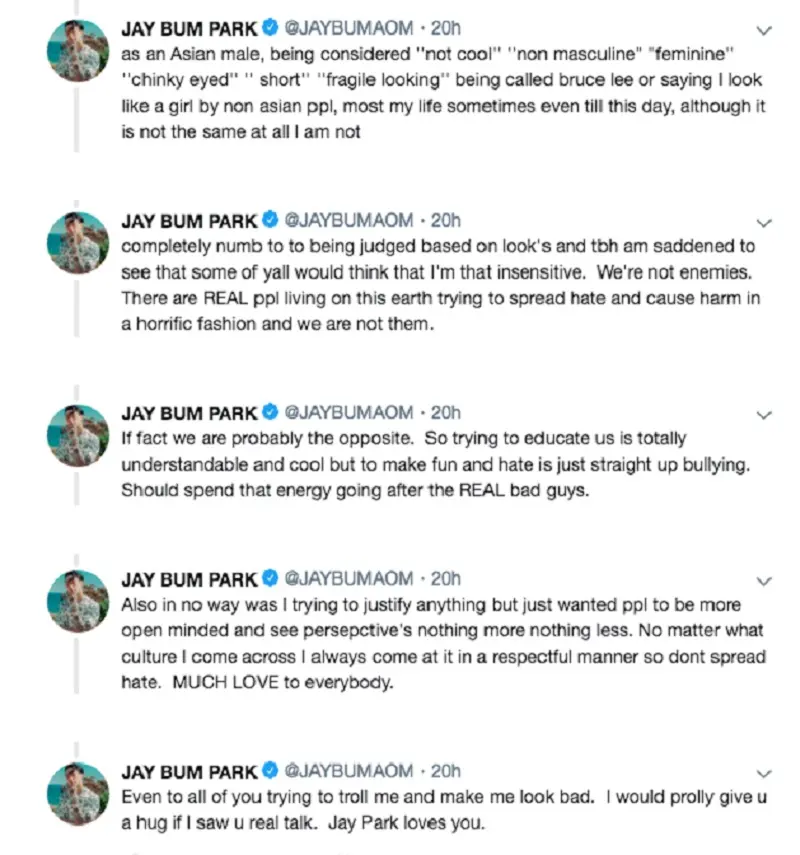Open the 20h timestamp on the 'If fact we are' tweet
The width and height of the screenshot is (800, 855).
pyautogui.click(x=445, y=412)
